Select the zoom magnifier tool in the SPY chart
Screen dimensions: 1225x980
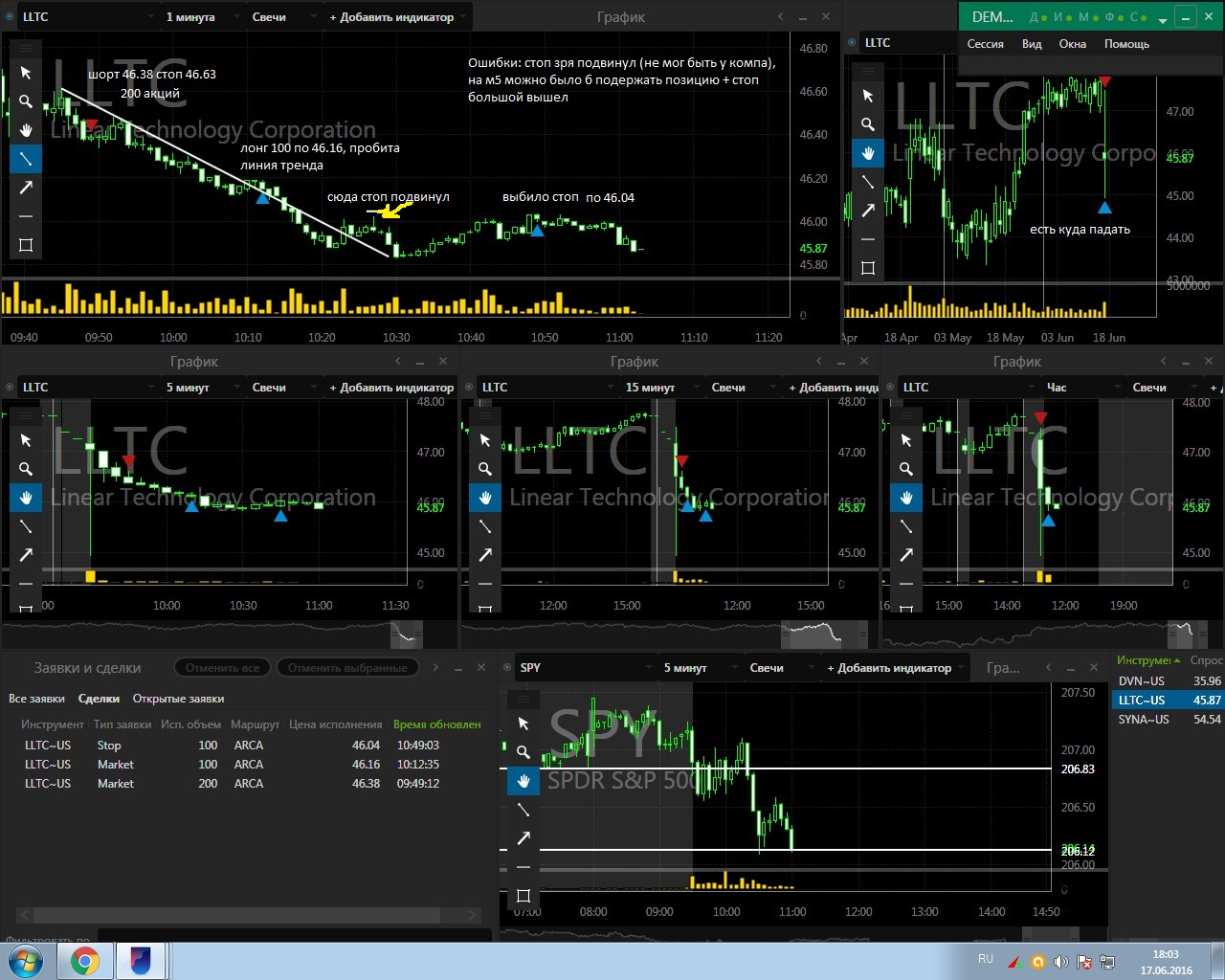tap(523, 752)
